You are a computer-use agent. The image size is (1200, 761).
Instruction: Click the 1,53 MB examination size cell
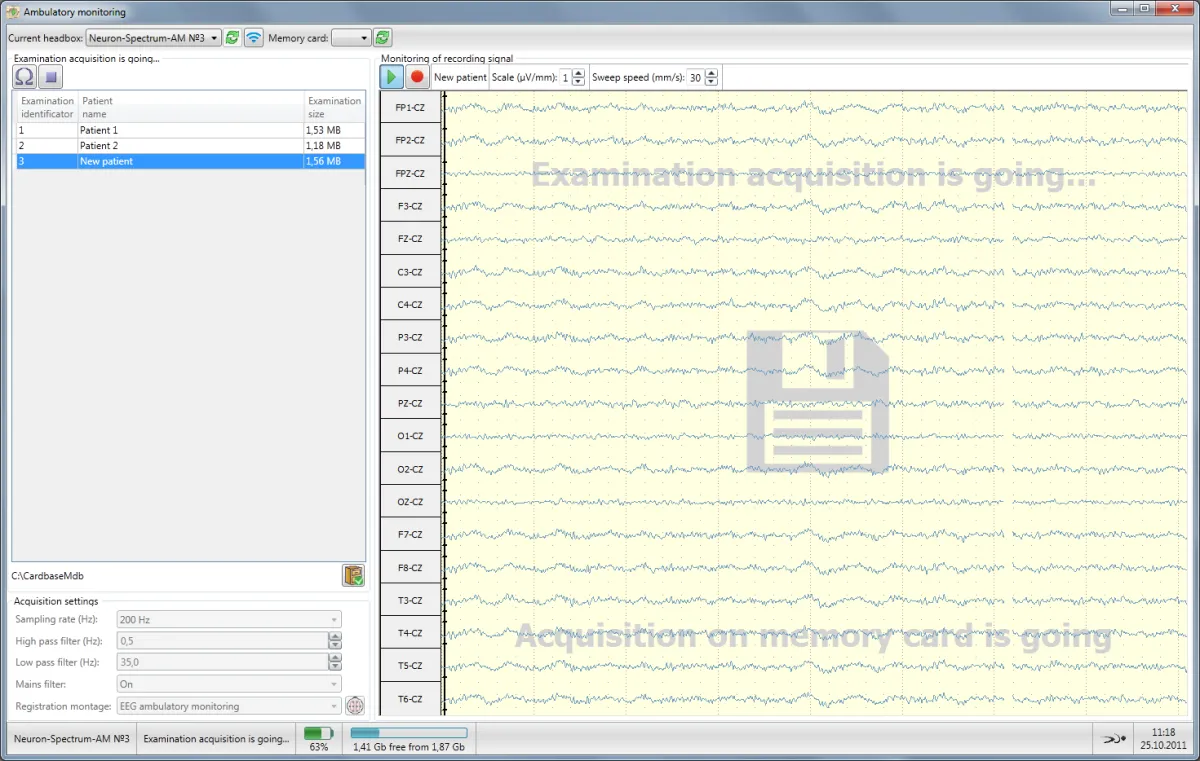[335, 130]
